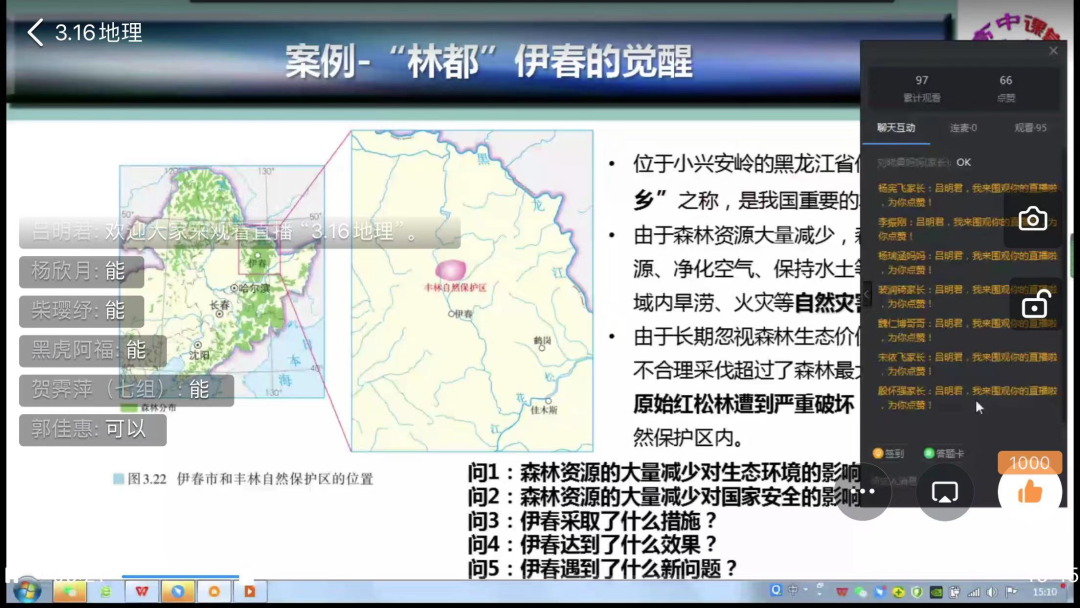Click the 15:10 taskbar clock

click(1044, 592)
